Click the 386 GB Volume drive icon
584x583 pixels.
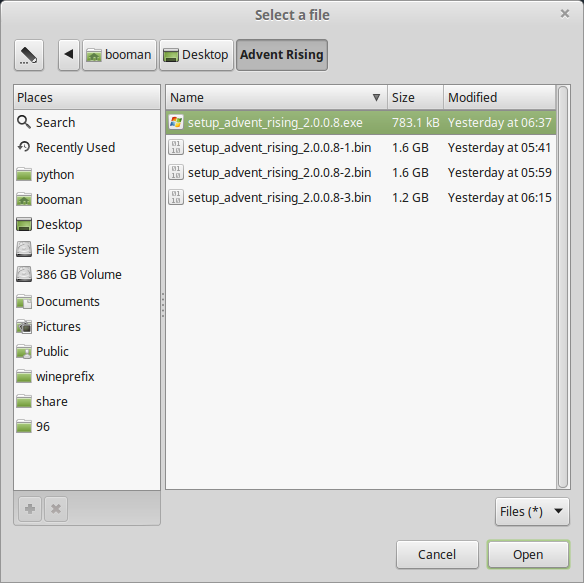point(24,274)
